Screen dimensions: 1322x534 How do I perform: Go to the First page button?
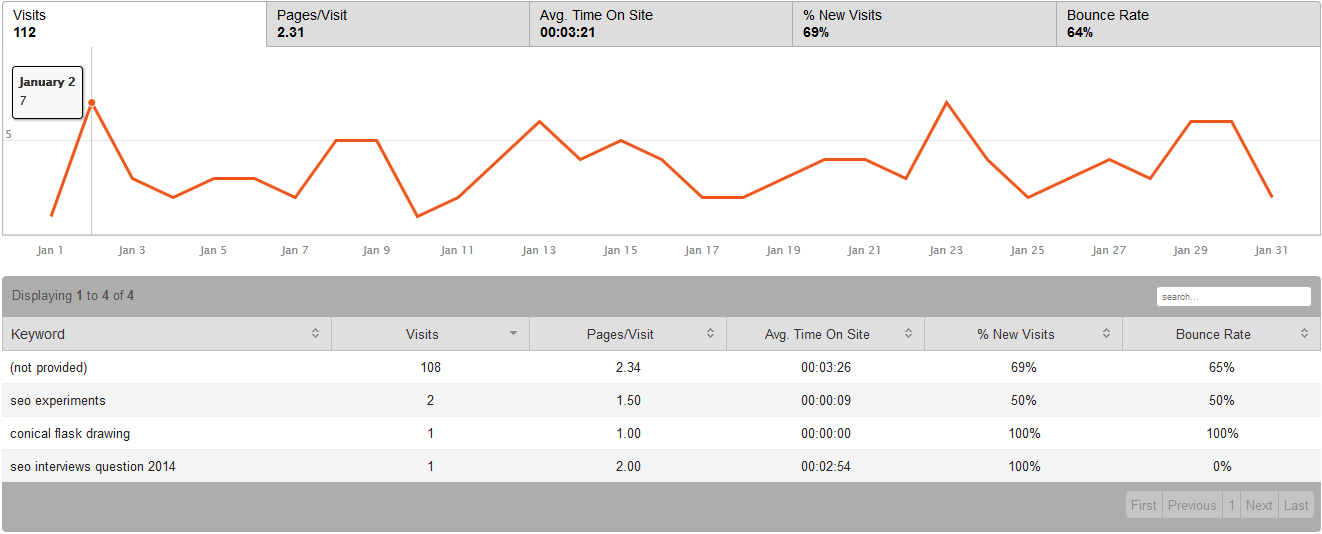coord(1144,505)
